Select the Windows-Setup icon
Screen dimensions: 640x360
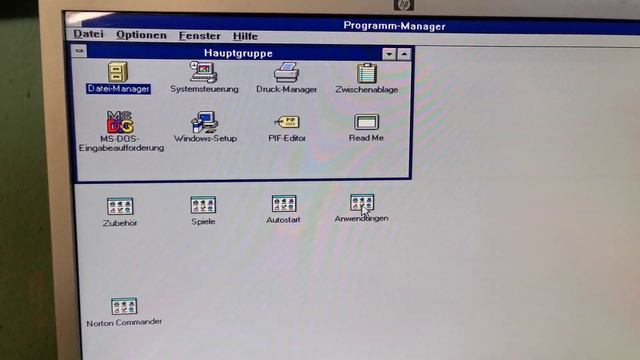pos(204,122)
